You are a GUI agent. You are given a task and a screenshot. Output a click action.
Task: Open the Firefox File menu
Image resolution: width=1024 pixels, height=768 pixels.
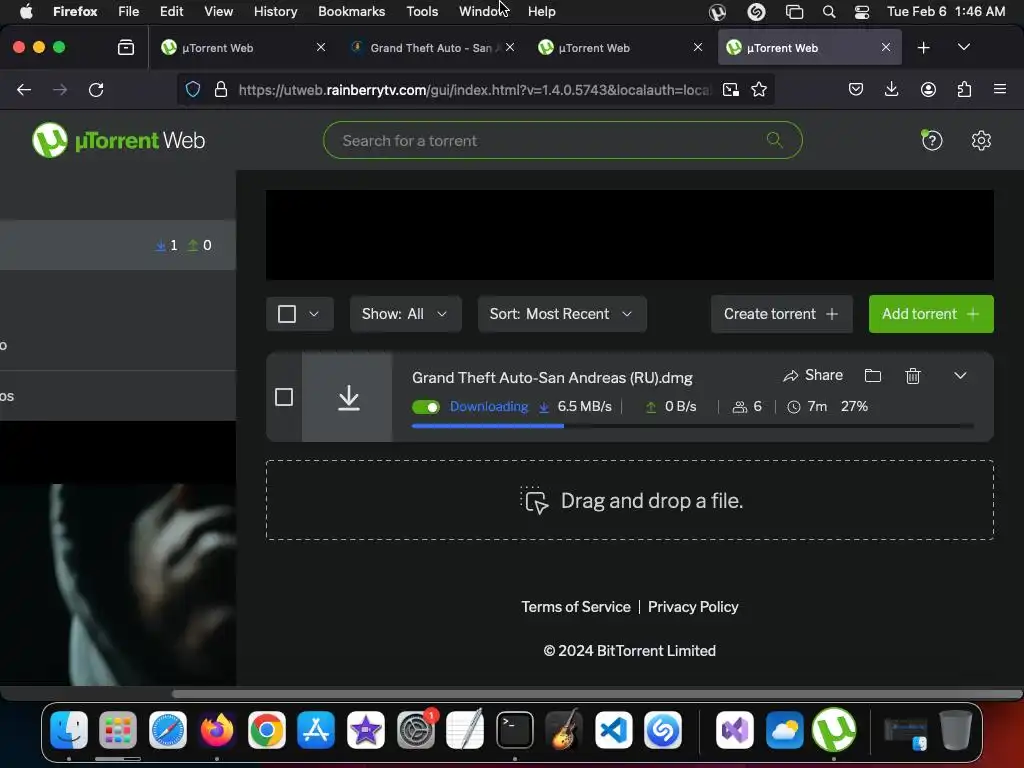129,11
